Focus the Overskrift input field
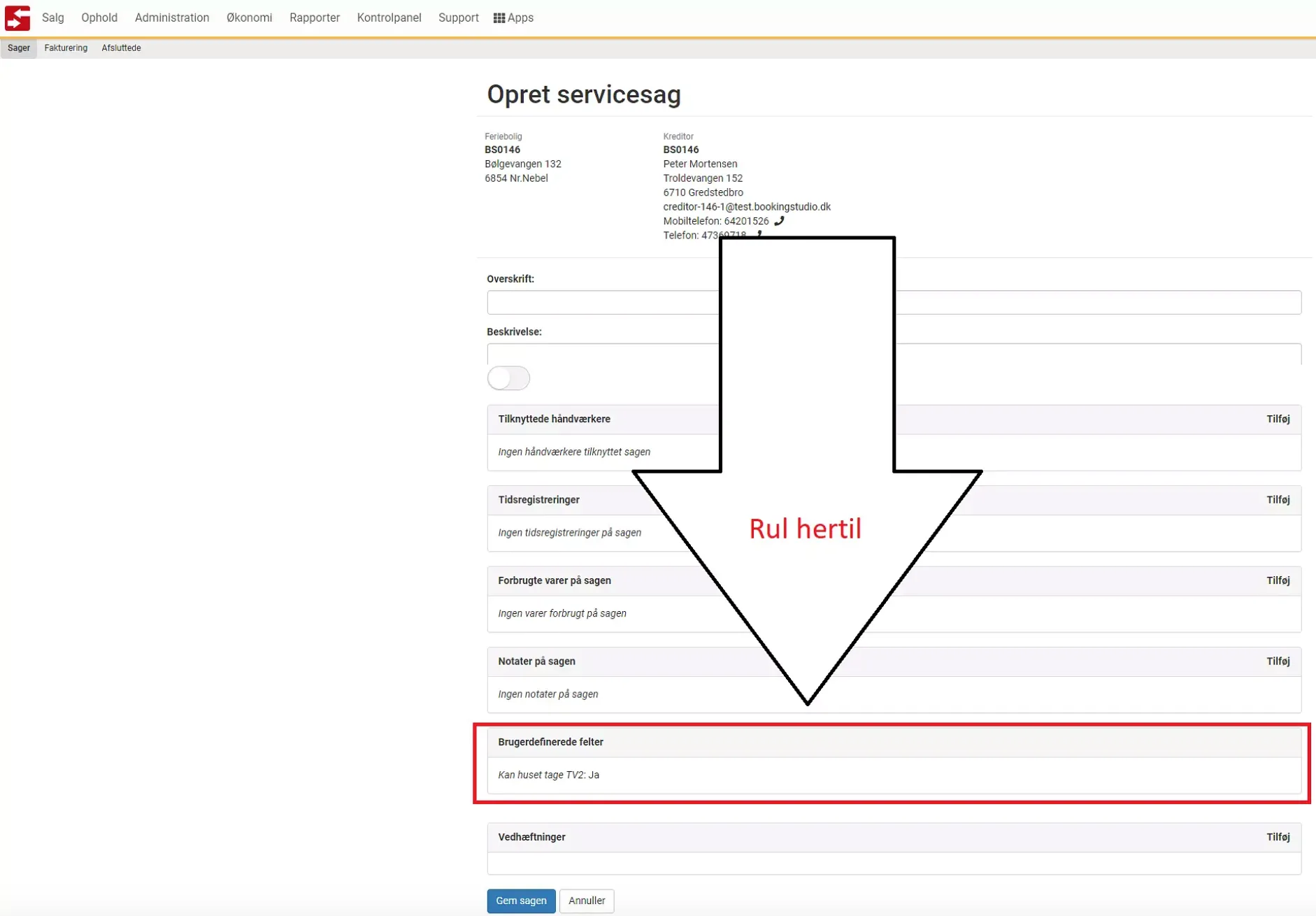Screen dimensions: 1316x916 (x=601, y=303)
